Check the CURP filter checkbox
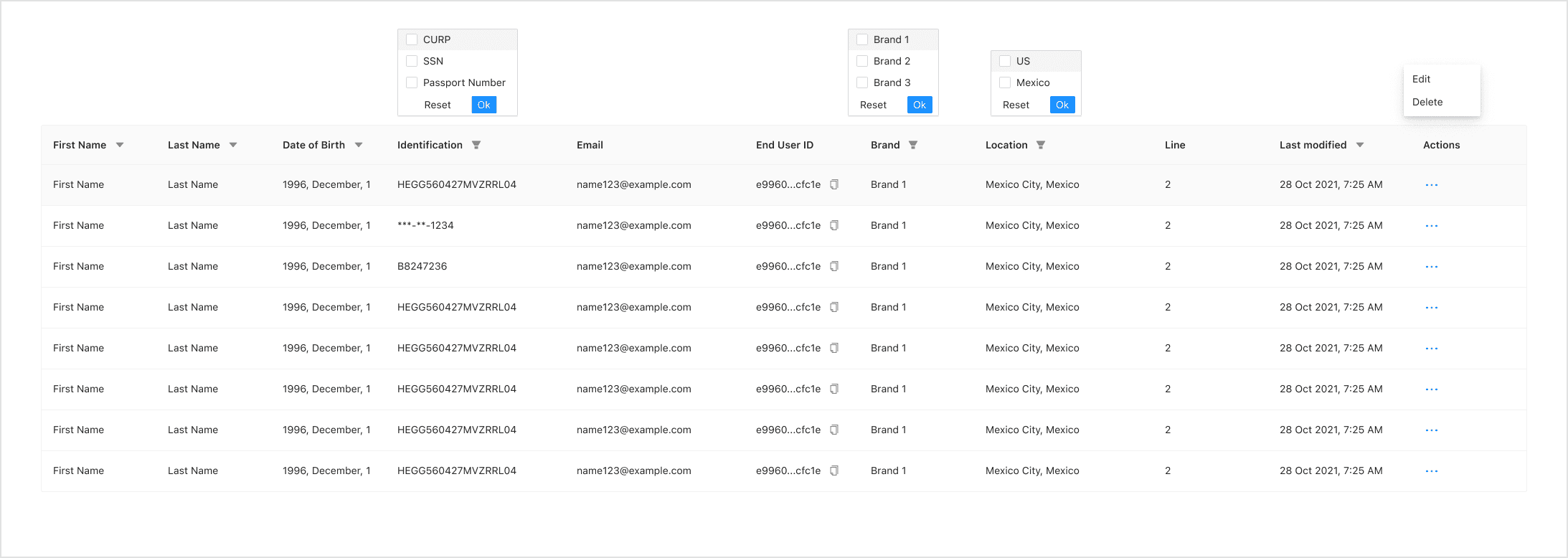The image size is (1568, 558). (412, 39)
